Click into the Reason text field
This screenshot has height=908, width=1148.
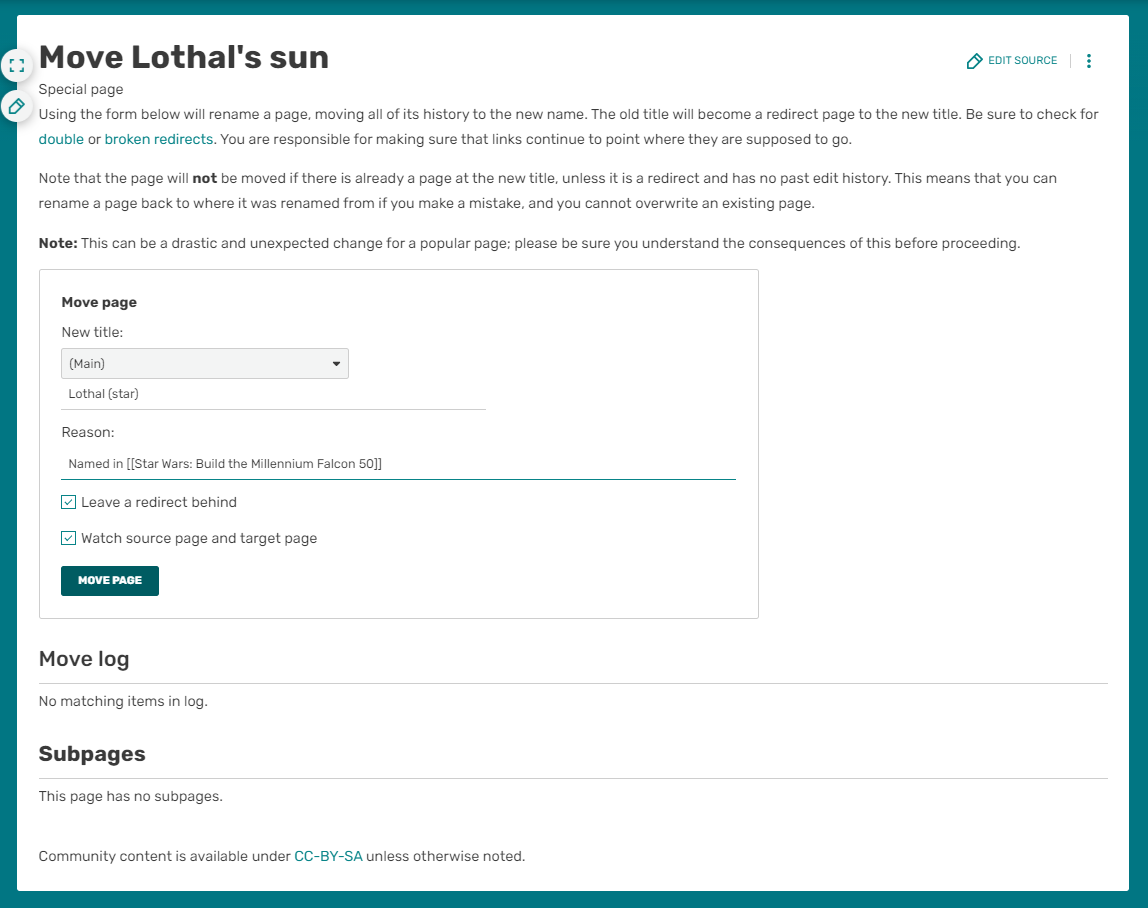tap(398, 464)
